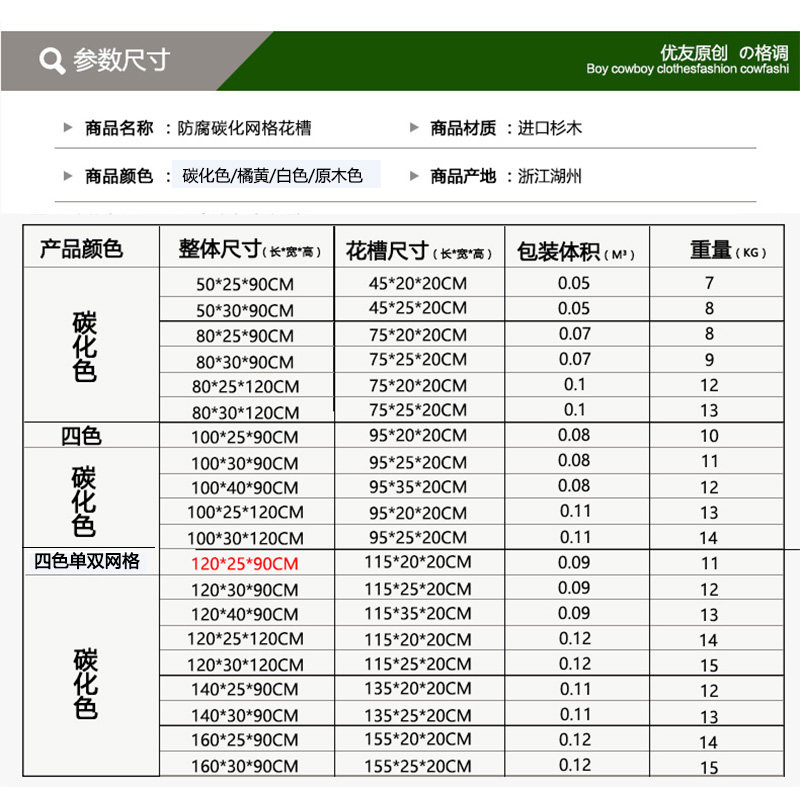The height and width of the screenshot is (800, 800).
Task: Click the 花槽尺寸 column header
Action: (x=419, y=251)
